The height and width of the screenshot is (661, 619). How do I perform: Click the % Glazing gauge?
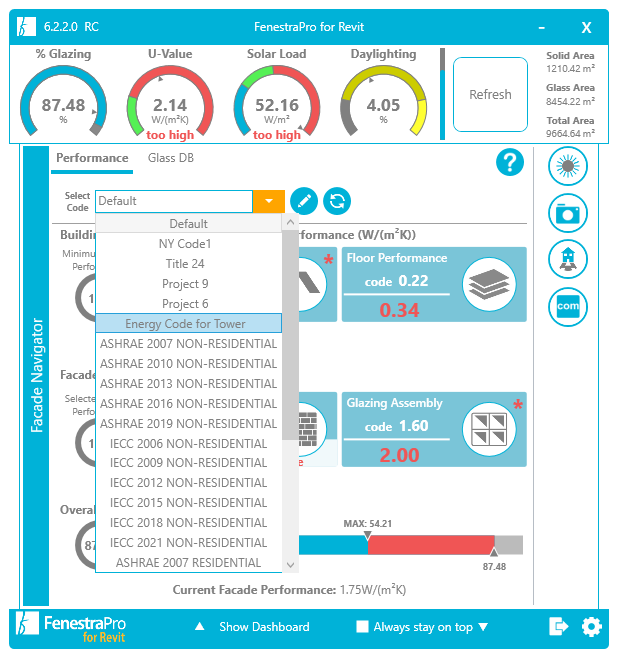pos(63,101)
